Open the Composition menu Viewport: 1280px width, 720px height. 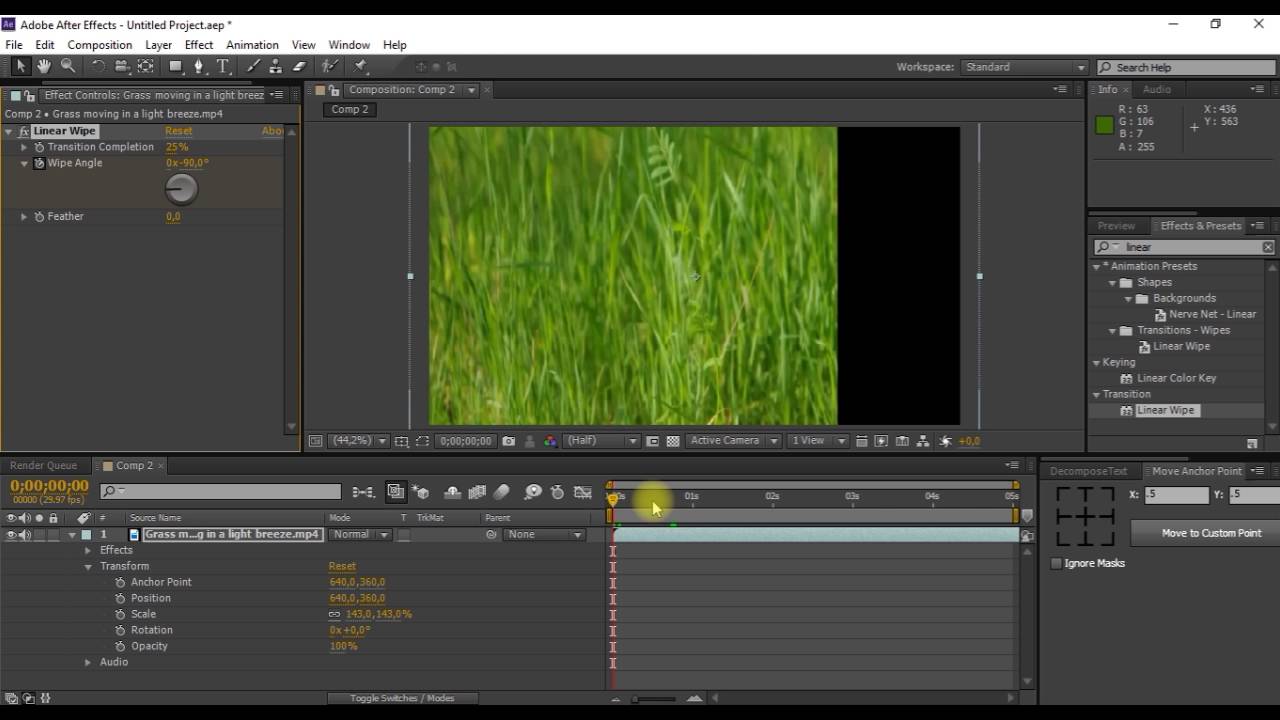(x=99, y=45)
